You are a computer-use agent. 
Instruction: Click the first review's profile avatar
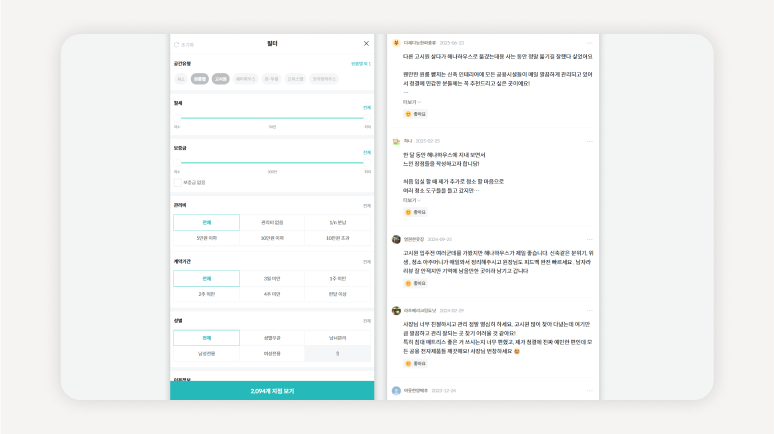tap(397, 43)
